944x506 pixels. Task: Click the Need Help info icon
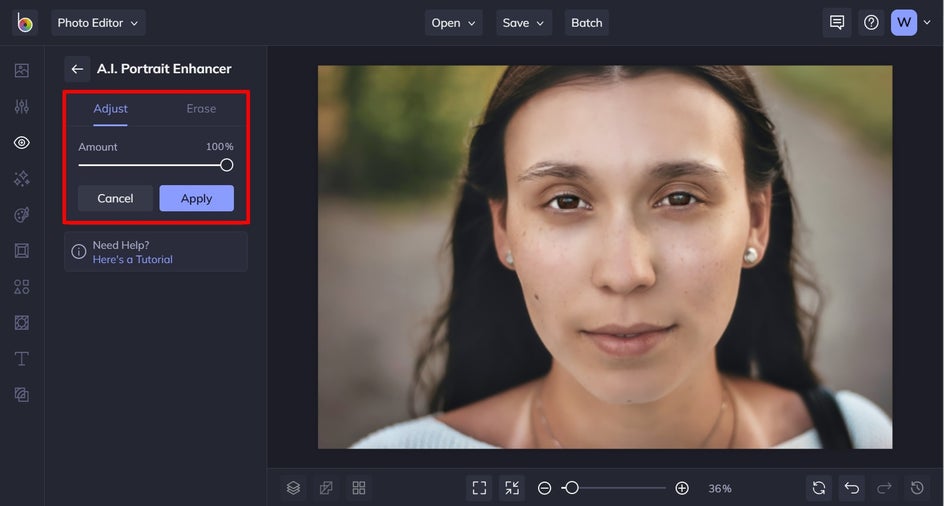[x=79, y=252]
